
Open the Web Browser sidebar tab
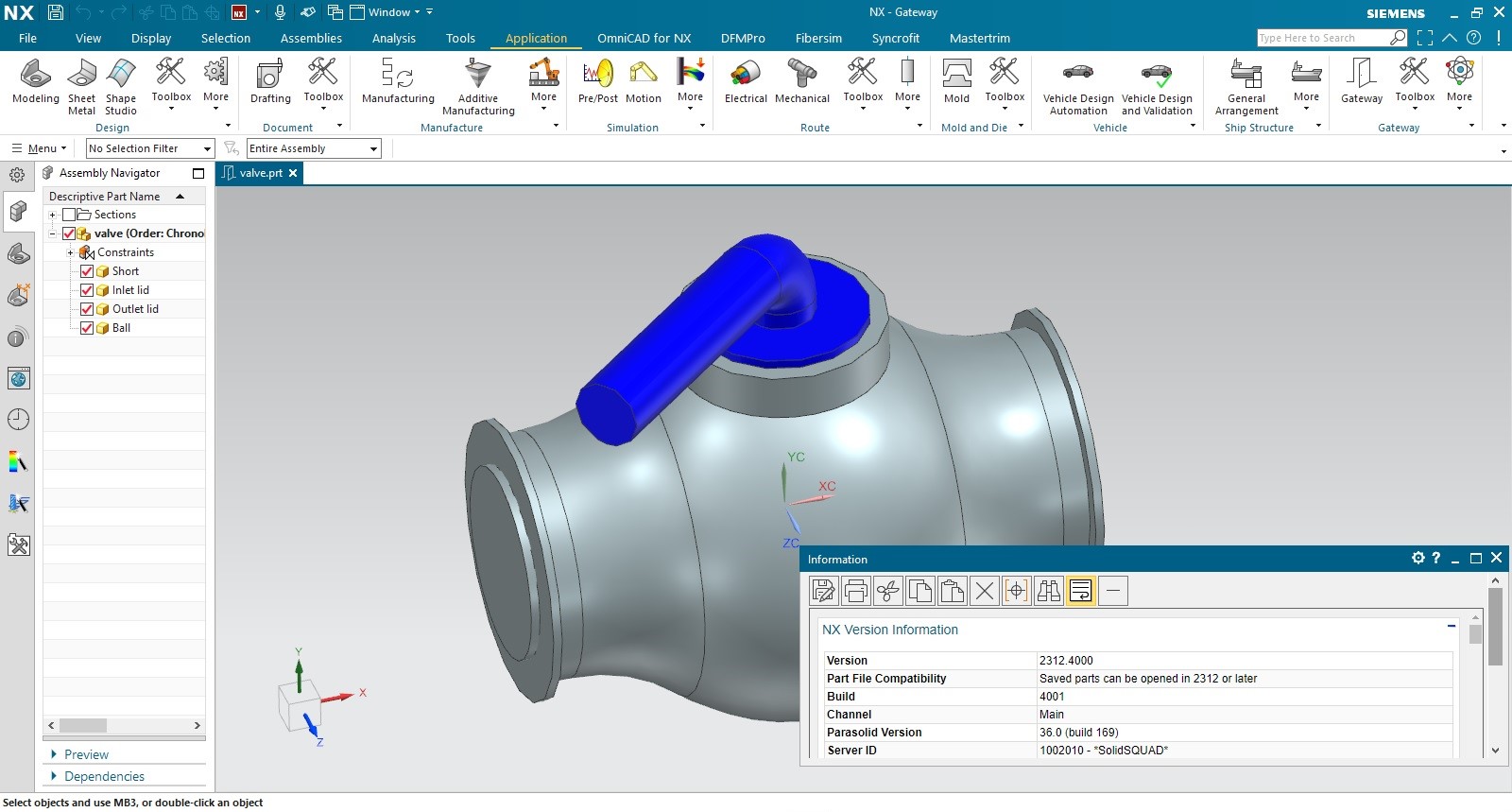[18, 379]
